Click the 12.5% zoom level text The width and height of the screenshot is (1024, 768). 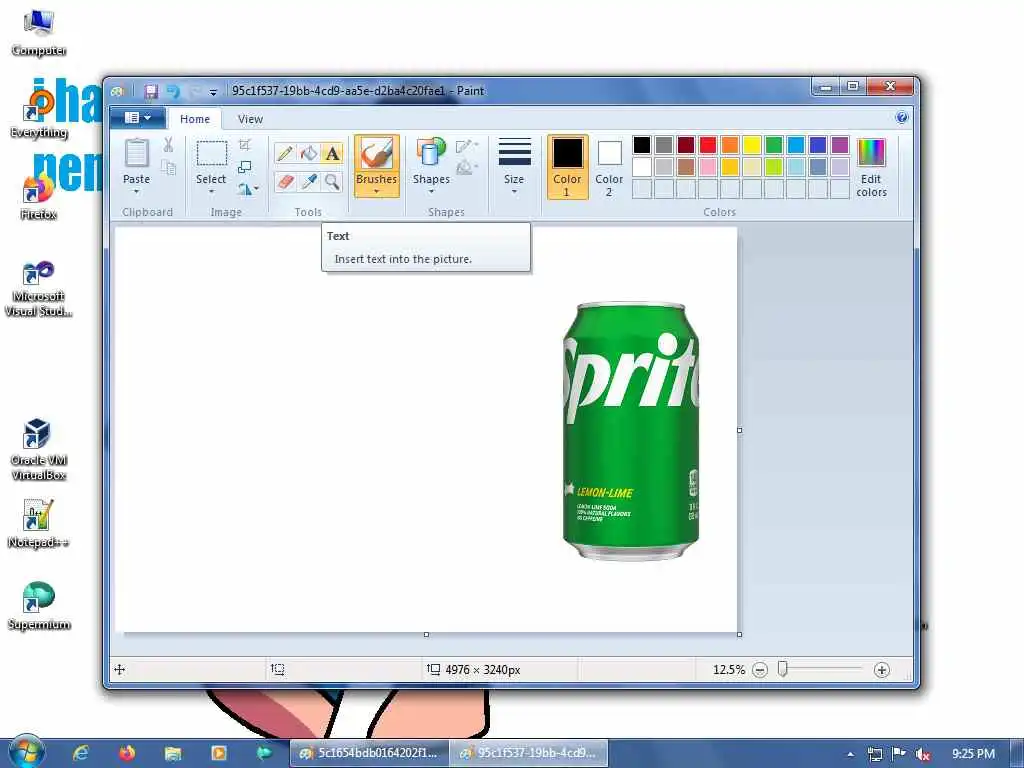[x=729, y=670]
